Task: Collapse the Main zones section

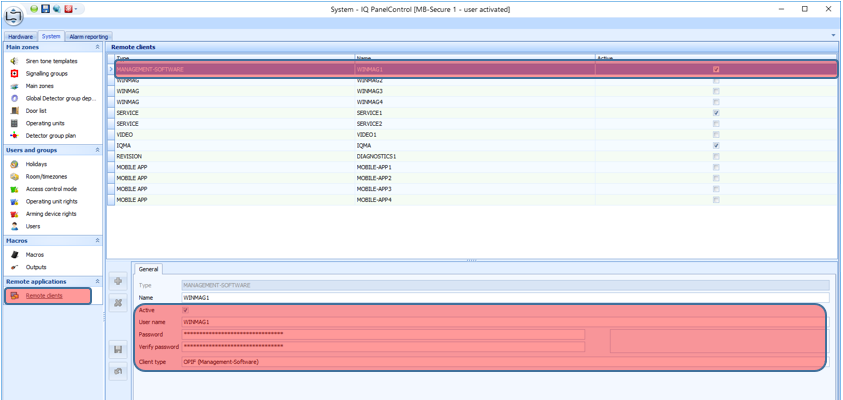Action: pyautogui.click(x=97, y=47)
